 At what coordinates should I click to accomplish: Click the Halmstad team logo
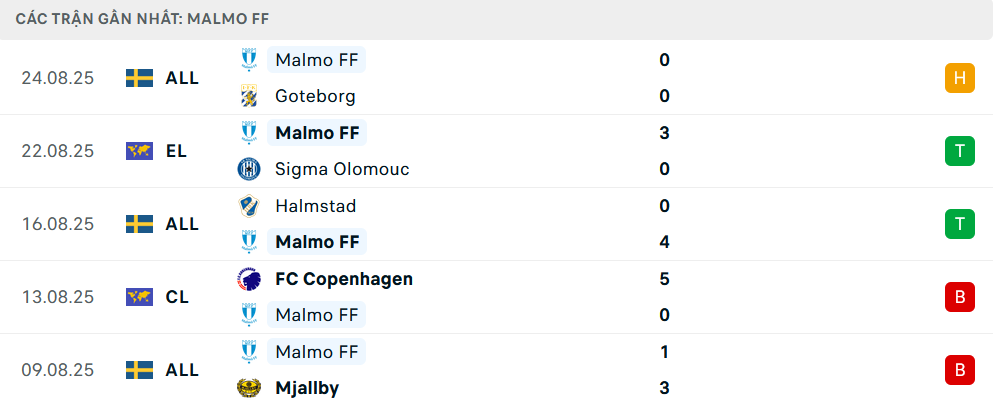[248, 206]
